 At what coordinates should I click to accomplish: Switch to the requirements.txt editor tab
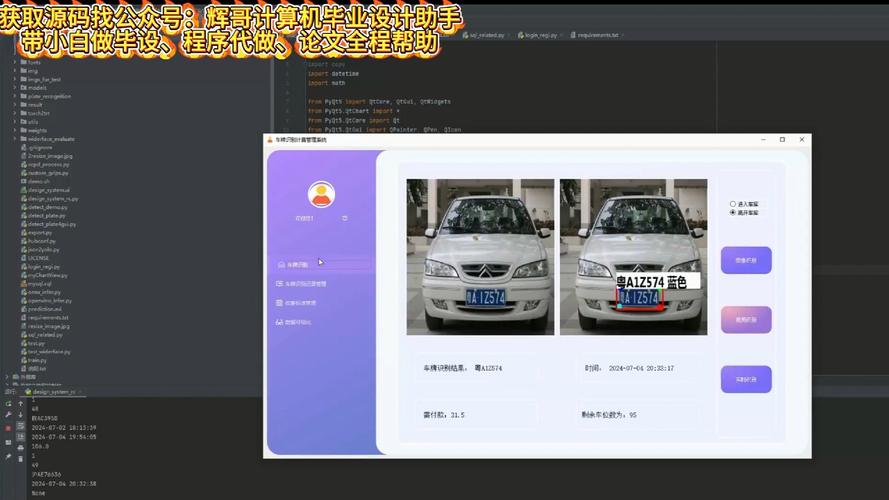[596, 35]
